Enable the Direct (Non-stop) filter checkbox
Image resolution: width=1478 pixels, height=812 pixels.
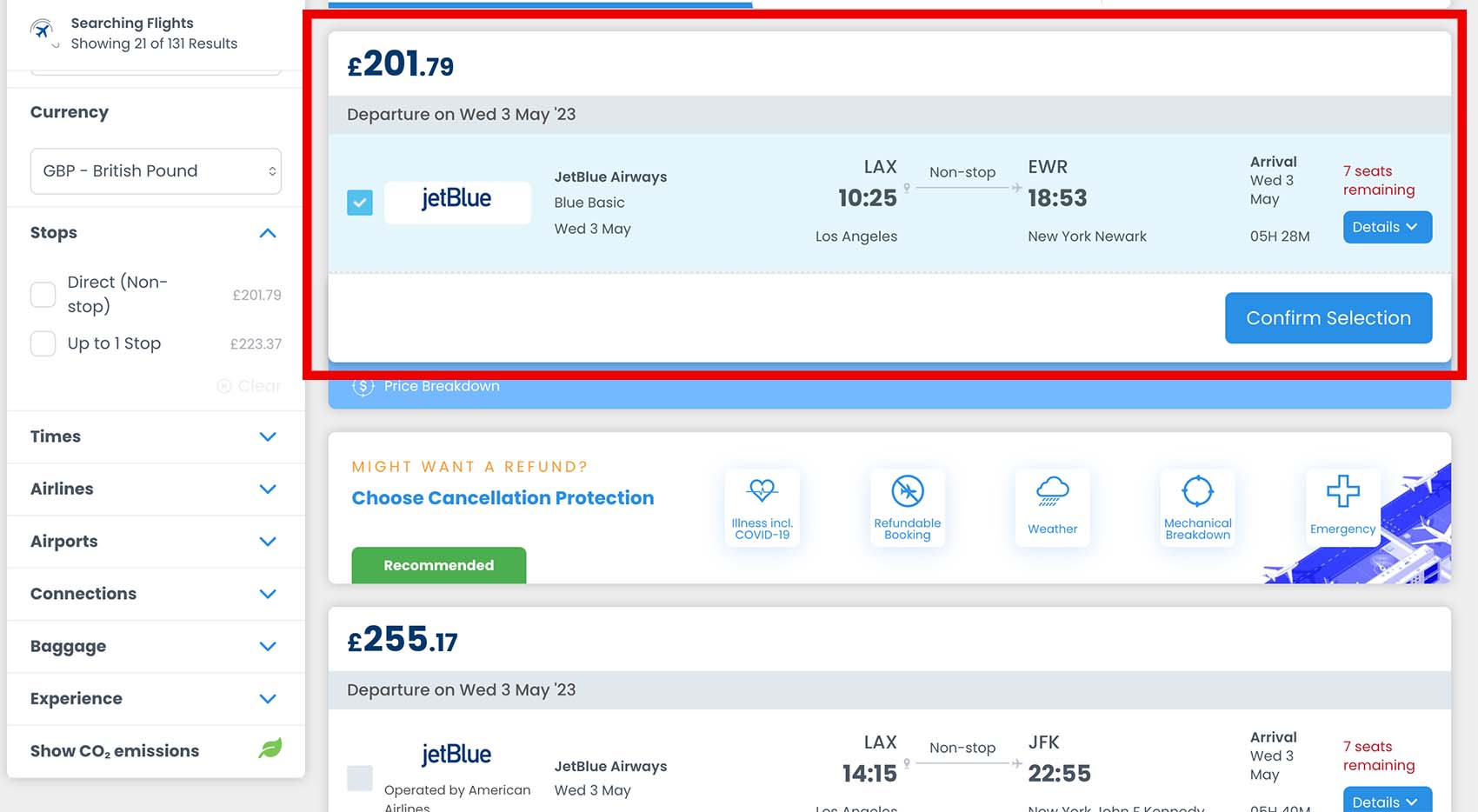[x=43, y=295]
